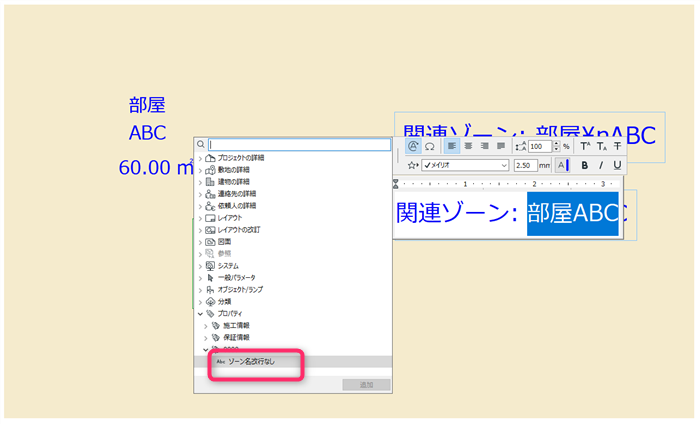Click the 部屋 zone name in the stamp

pyautogui.click(x=147, y=105)
